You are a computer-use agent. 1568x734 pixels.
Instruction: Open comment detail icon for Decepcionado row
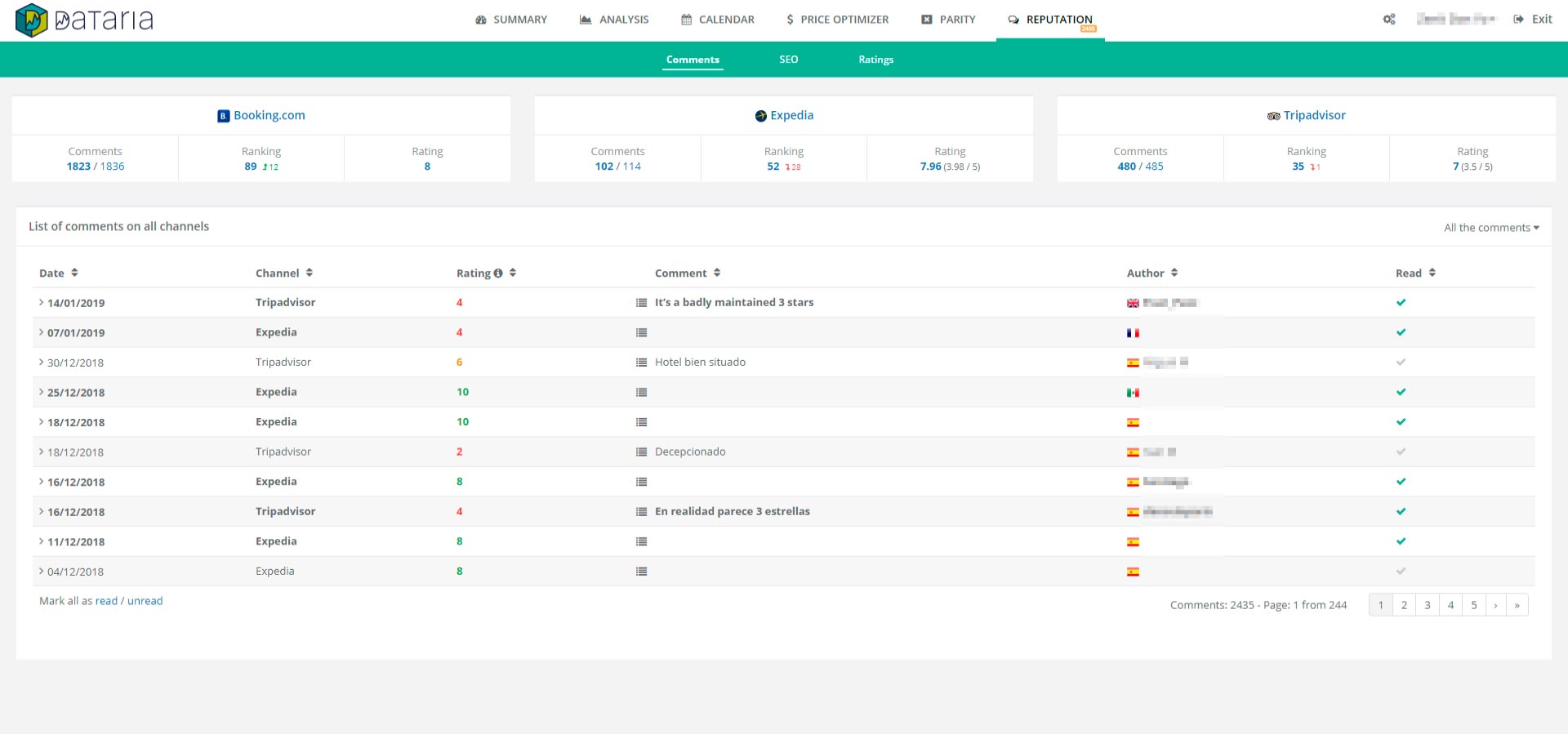coord(642,452)
